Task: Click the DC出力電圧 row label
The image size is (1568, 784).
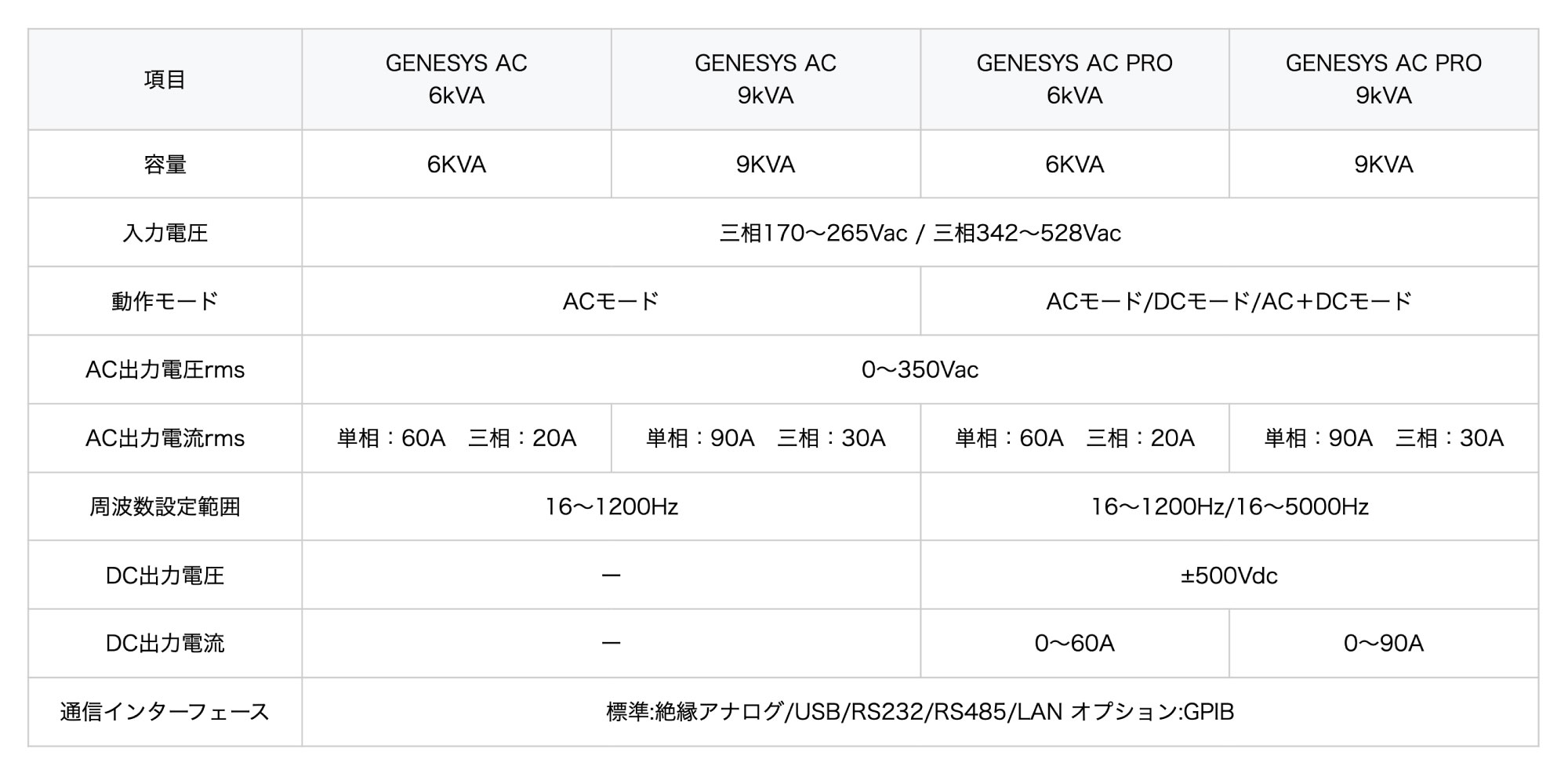Action: (165, 575)
